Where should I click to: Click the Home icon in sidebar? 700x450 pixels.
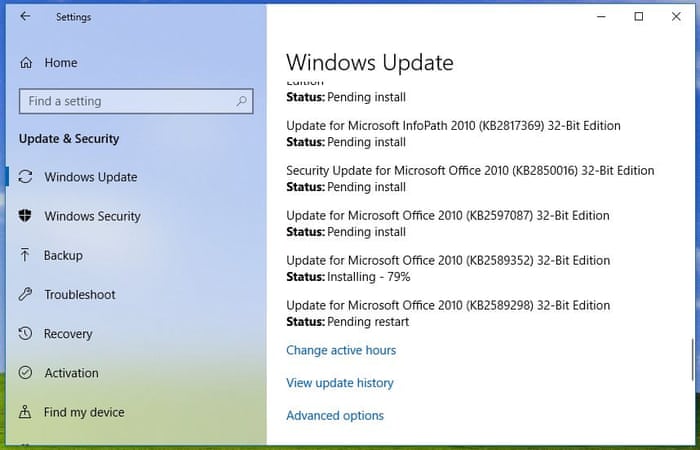point(26,63)
